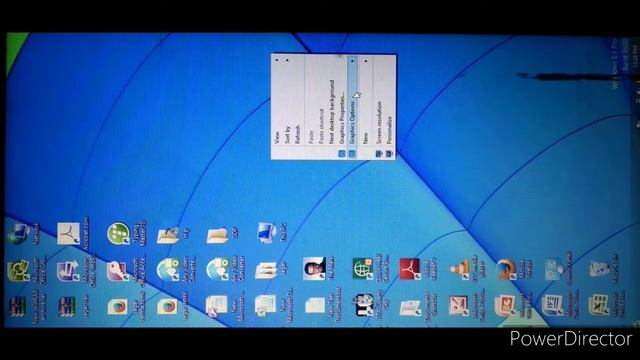Screen dimensions: 640x360
Task: Choose Next desktop background in context menu
Action: coord(331,107)
